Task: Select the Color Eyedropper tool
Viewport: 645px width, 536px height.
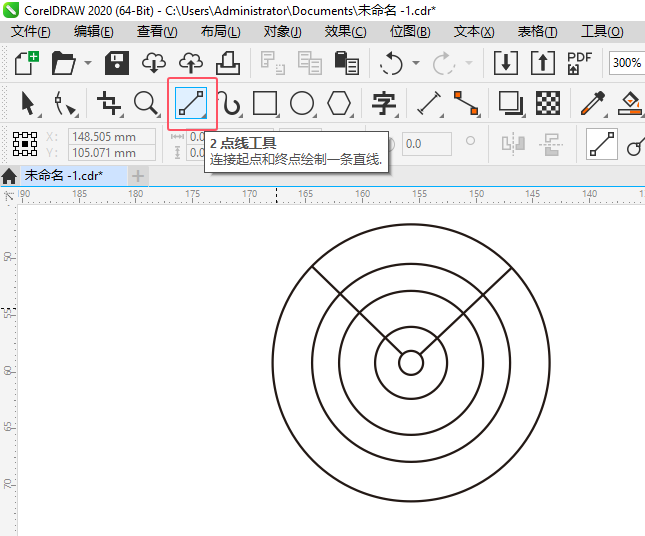Action: coord(594,103)
